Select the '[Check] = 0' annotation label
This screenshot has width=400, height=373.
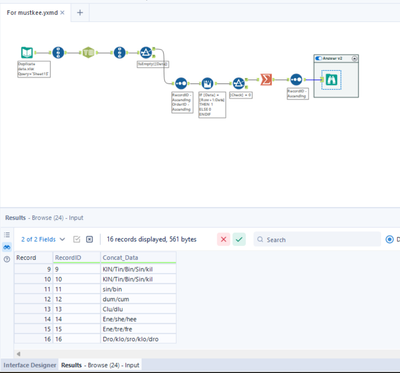241,95
